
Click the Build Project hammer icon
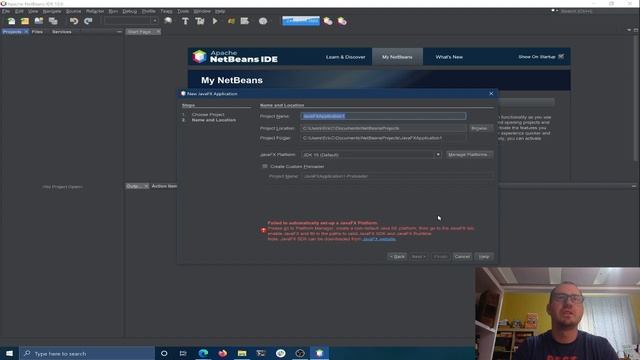click(x=185, y=21)
